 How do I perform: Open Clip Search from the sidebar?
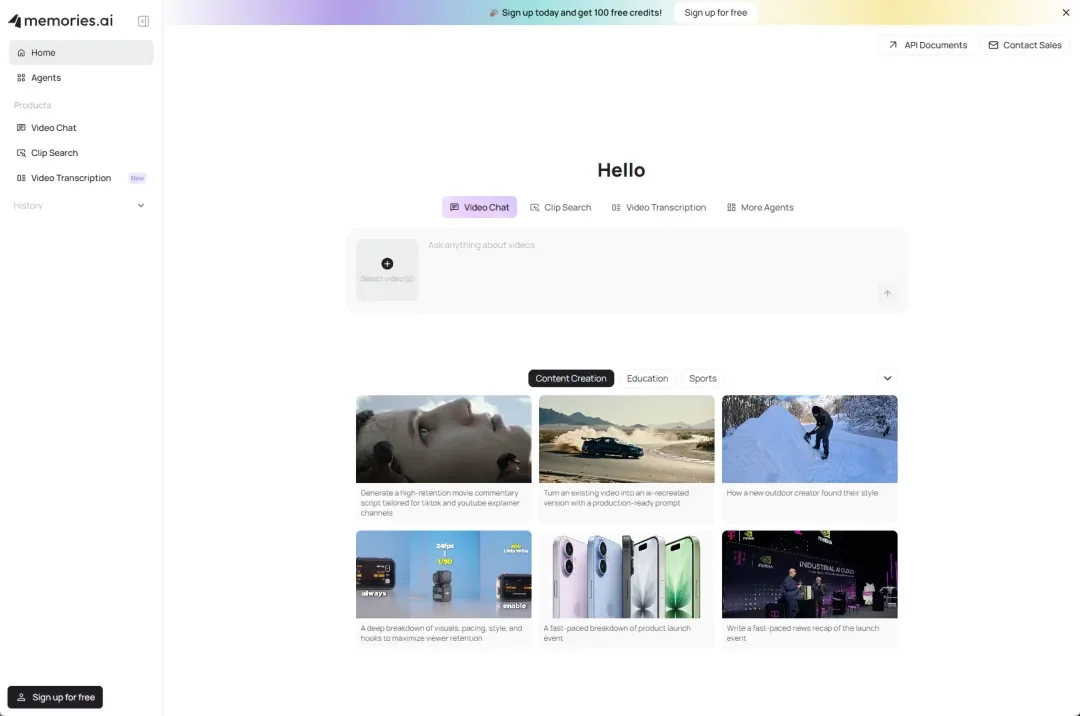21,152
